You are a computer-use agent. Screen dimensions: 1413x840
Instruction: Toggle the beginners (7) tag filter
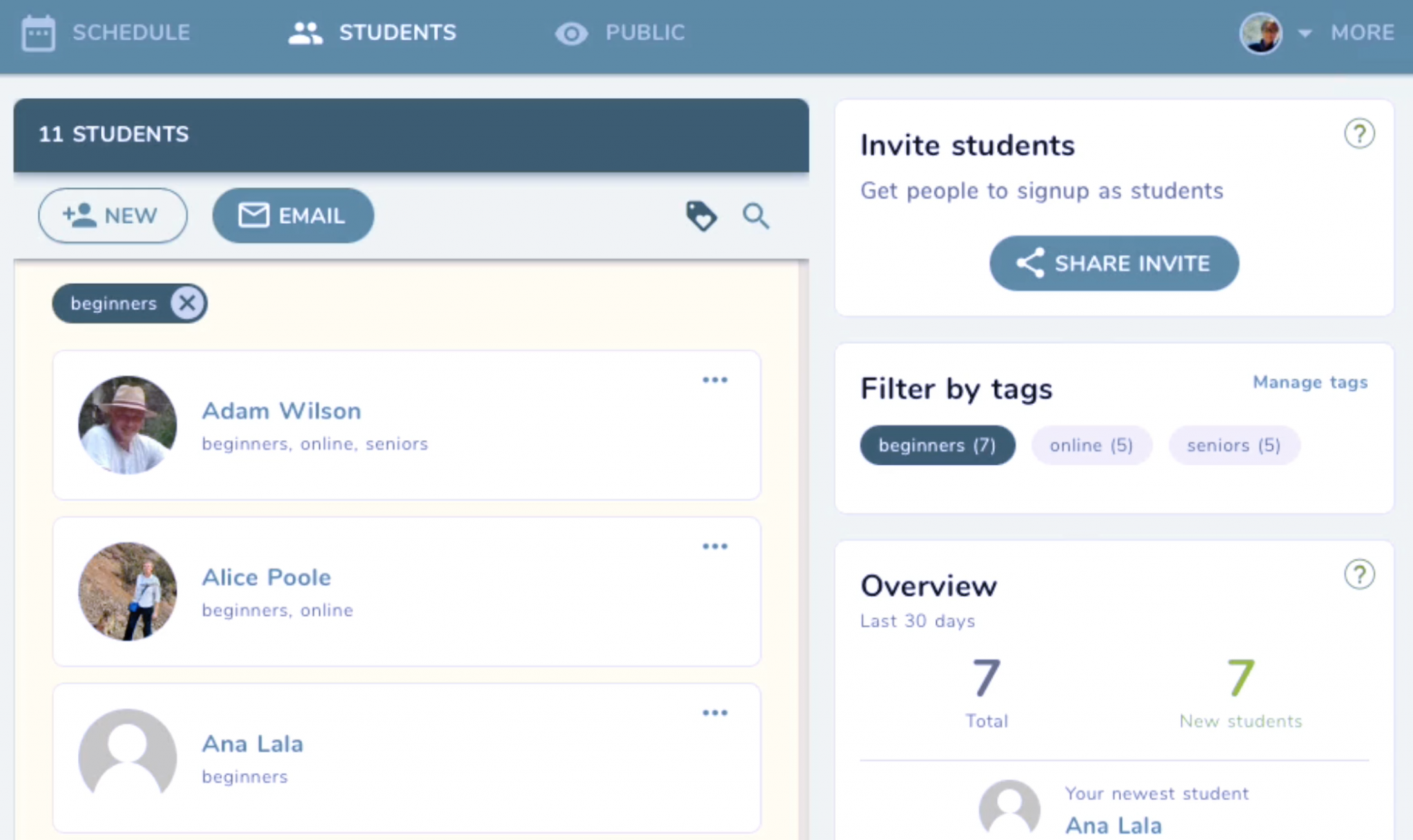click(x=937, y=446)
